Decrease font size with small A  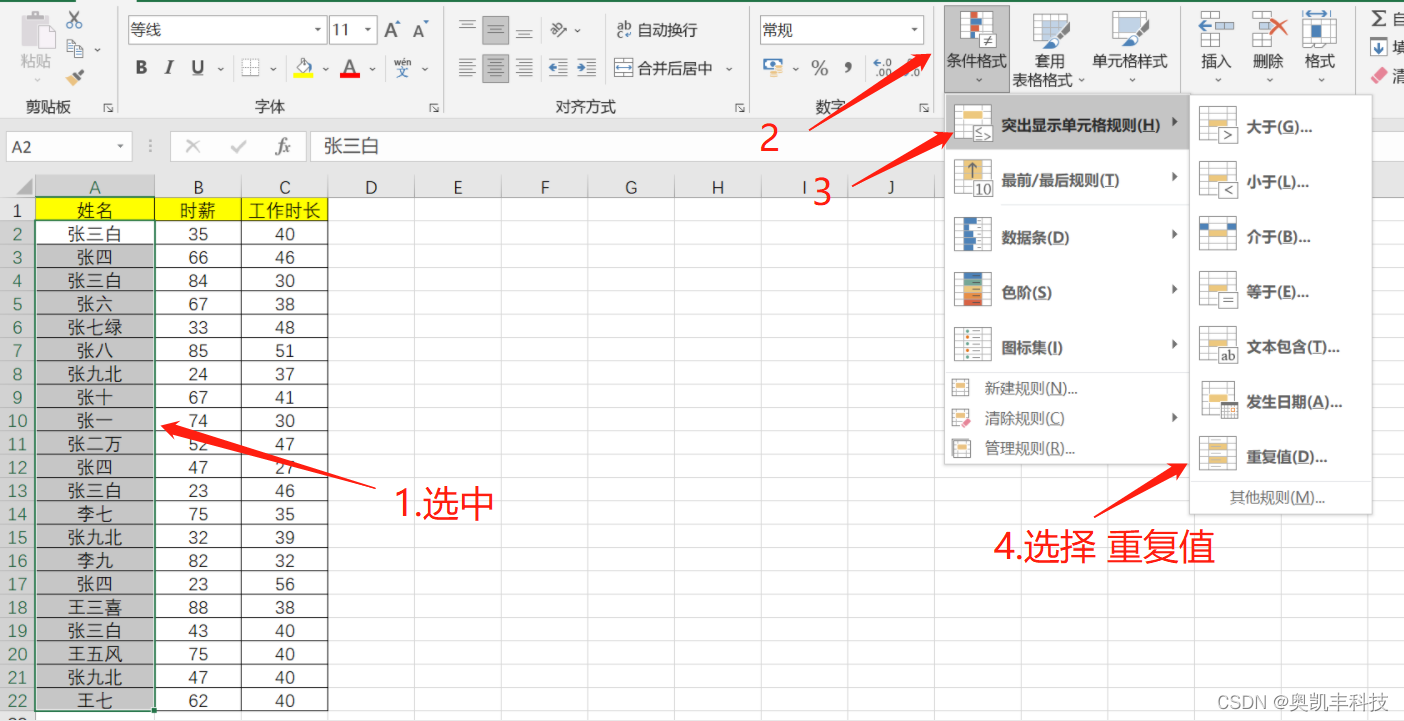pyautogui.click(x=420, y=31)
